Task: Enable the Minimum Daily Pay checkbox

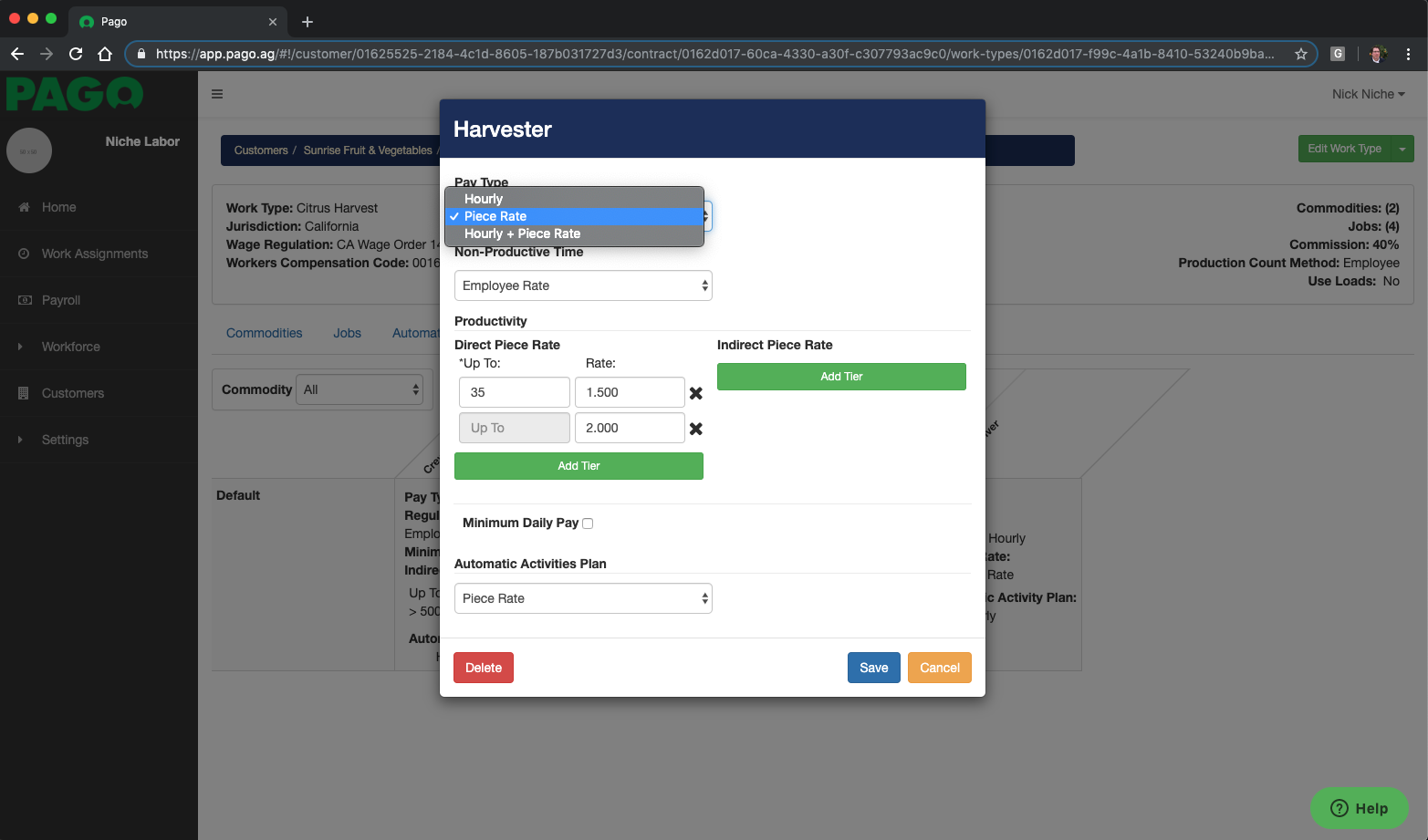Action: point(587,523)
